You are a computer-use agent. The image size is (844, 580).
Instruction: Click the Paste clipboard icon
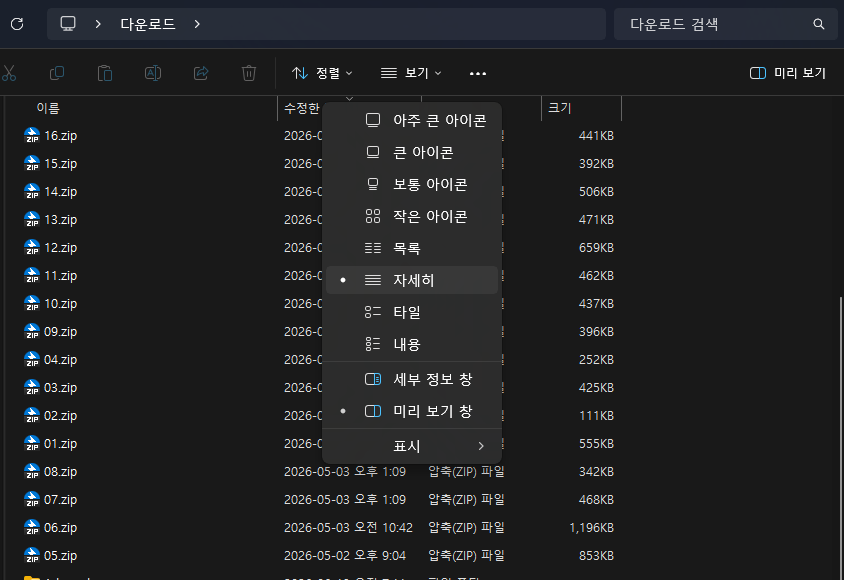click(x=105, y=73)
